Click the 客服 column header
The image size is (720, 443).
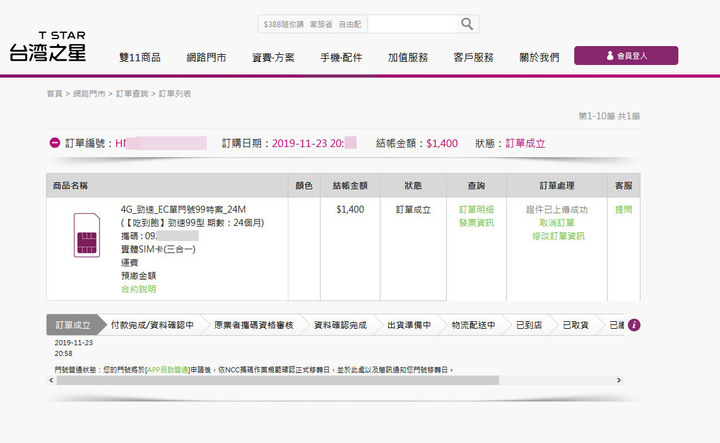coord(624,185)
